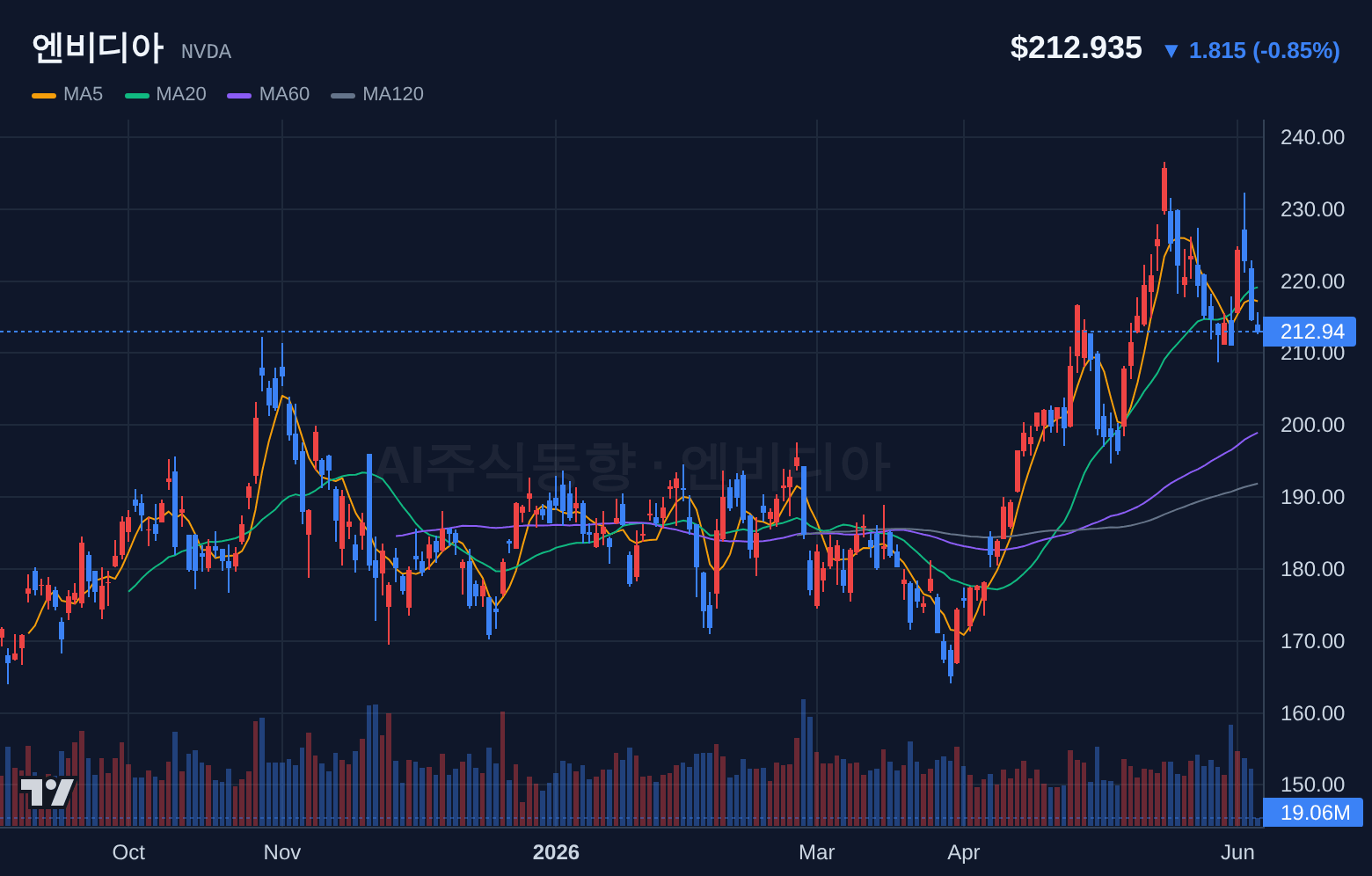Click the green MA20 color swatch
1372x876 pixels.
(137, 95)
